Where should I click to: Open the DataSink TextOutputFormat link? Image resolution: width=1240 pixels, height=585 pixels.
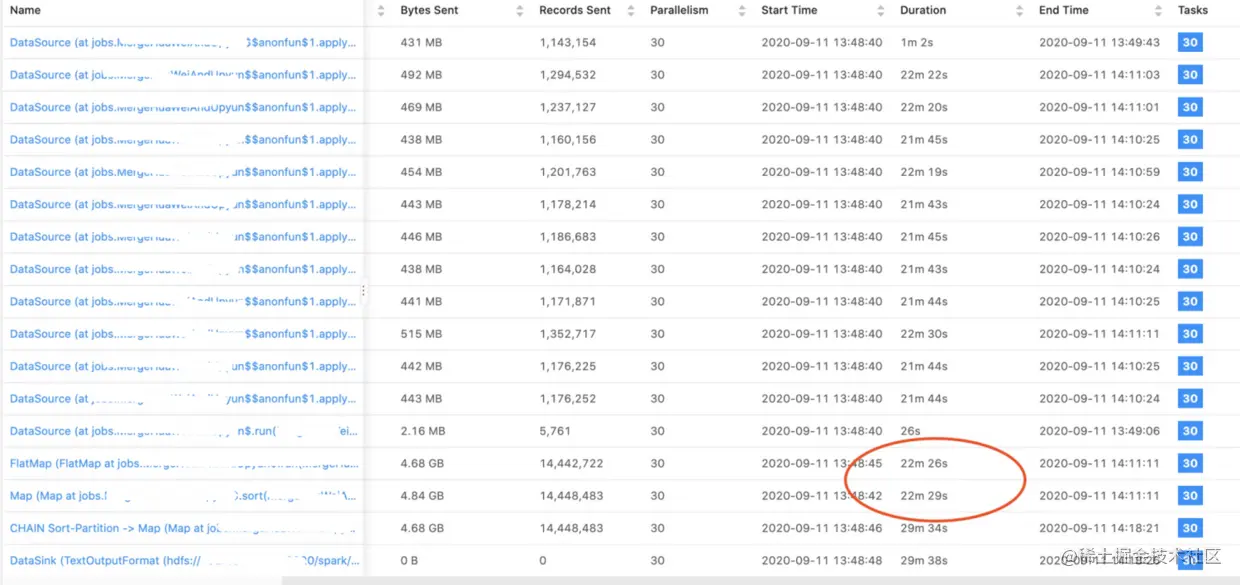click(184, 561)
